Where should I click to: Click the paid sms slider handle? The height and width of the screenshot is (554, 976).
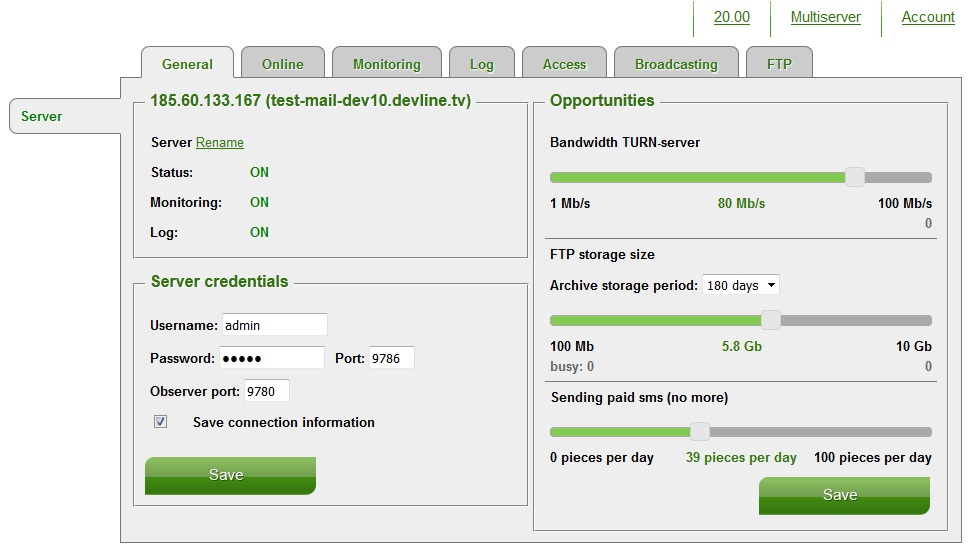[700, 431]
